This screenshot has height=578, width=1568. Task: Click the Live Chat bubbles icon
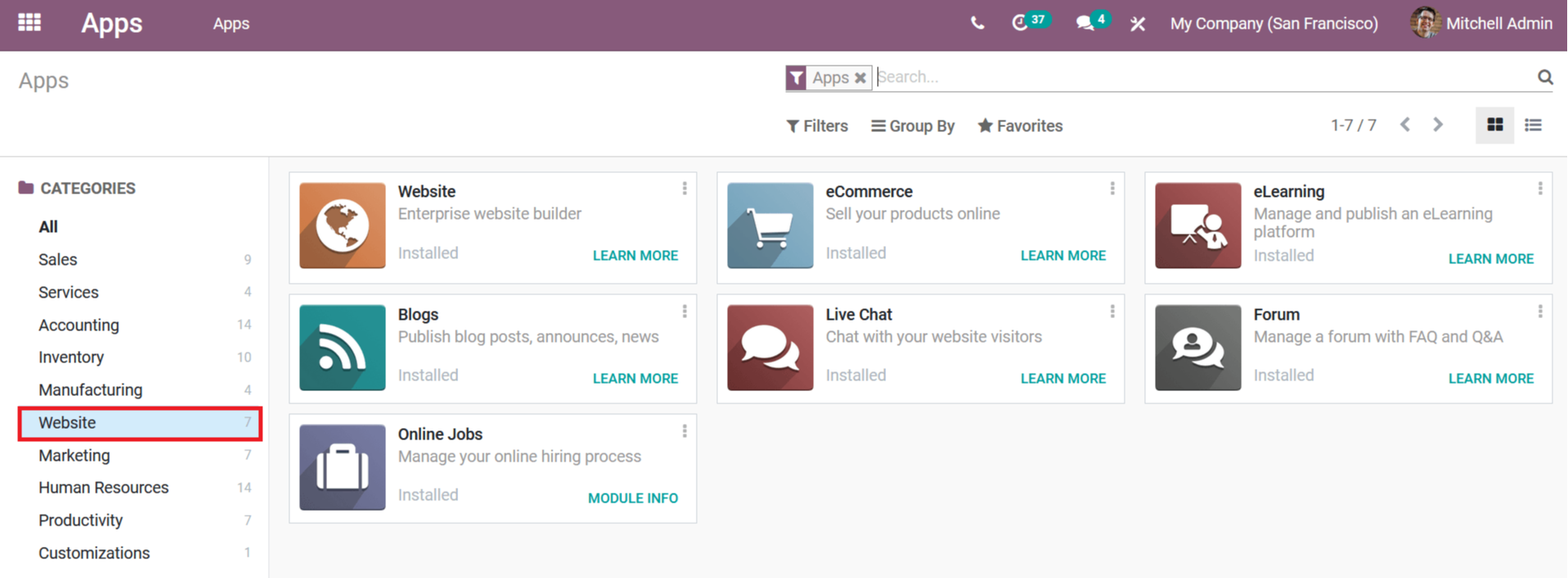770,348
